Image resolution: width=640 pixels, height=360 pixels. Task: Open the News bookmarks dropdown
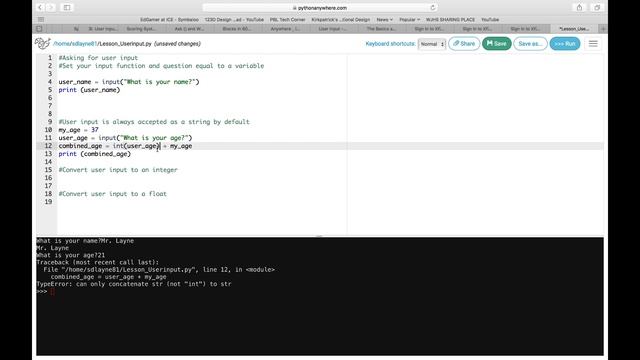point(384,20)
